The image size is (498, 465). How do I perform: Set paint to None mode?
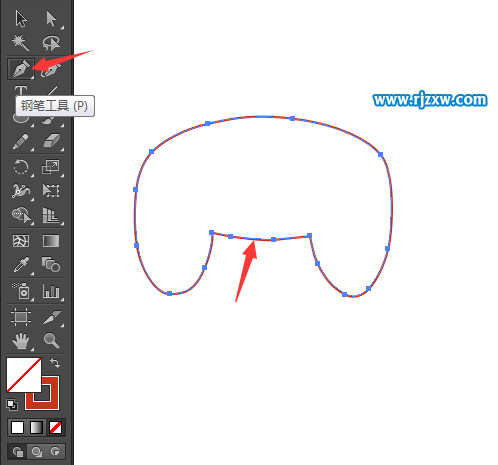tap(55, 428)
